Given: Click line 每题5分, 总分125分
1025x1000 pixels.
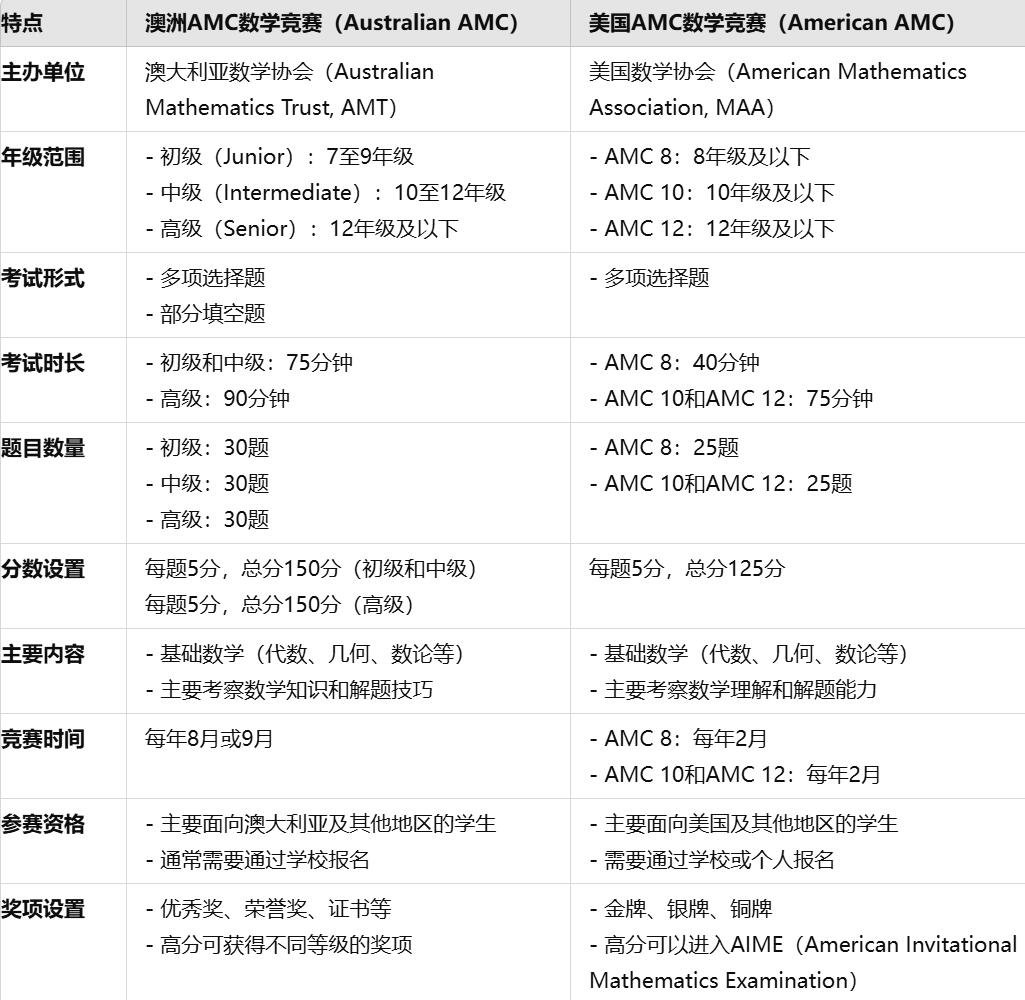Looking at the screenshot, I should click(686, 568).
